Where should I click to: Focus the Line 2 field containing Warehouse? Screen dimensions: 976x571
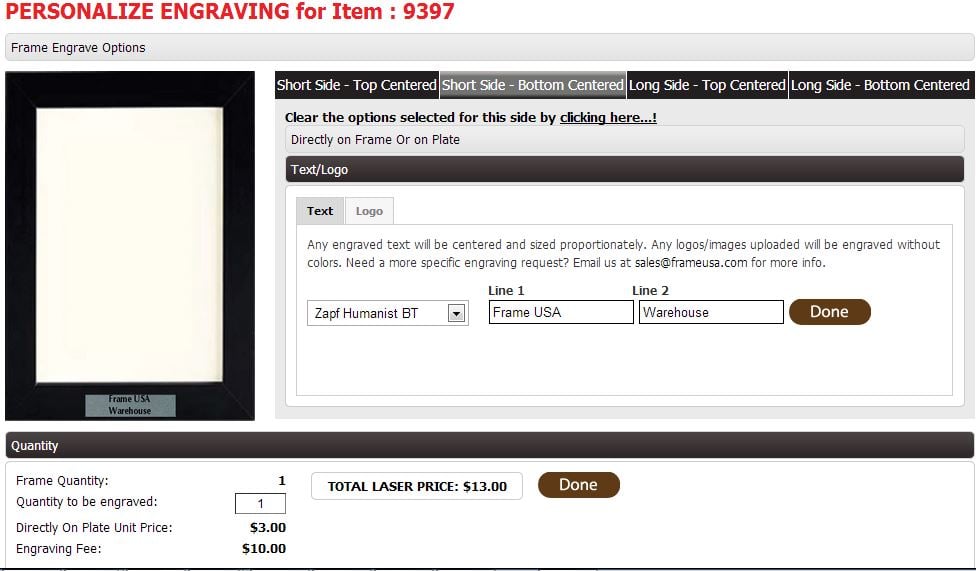711,313
